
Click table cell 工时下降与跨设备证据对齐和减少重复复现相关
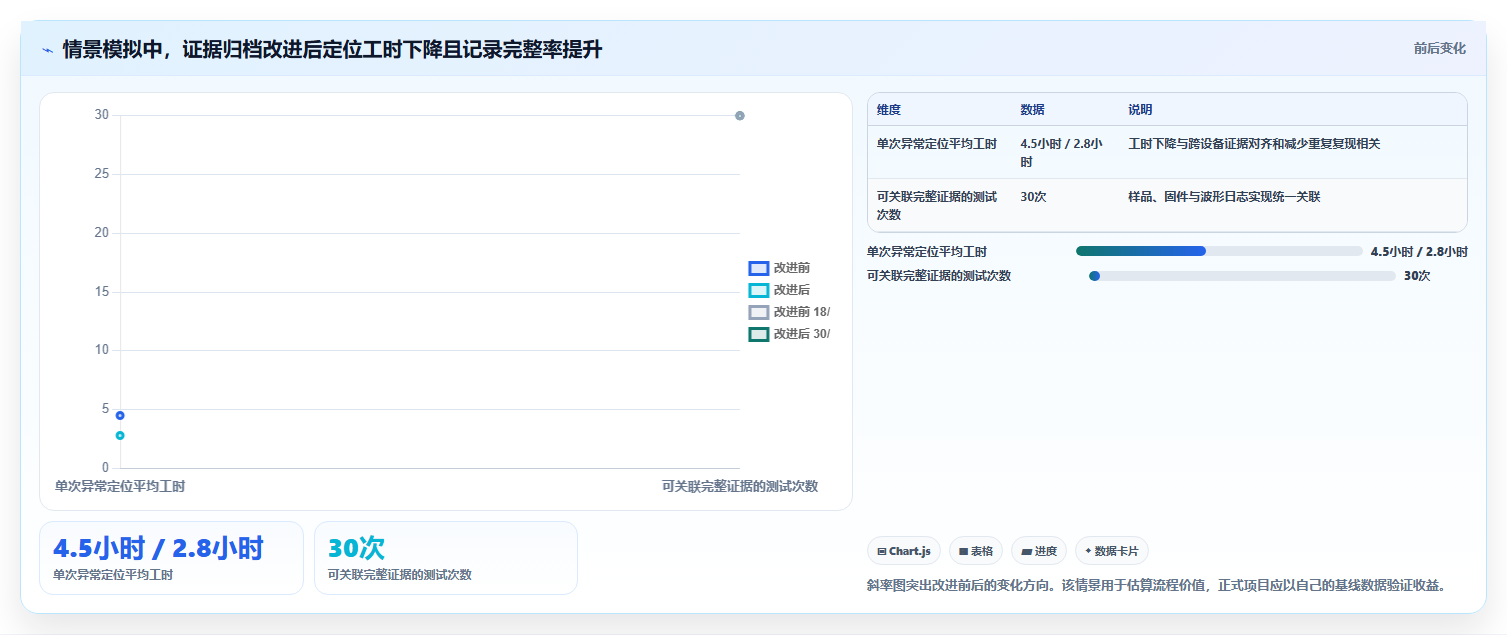(x=1254, y=144)
